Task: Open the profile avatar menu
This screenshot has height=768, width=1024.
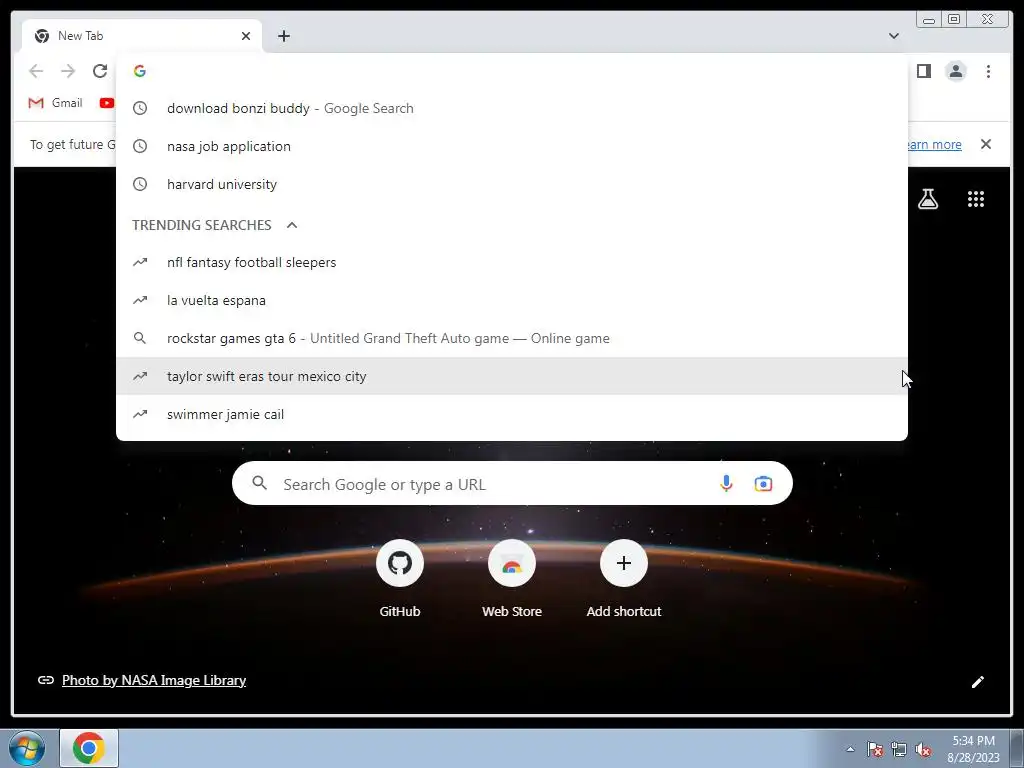Action: 955,71
